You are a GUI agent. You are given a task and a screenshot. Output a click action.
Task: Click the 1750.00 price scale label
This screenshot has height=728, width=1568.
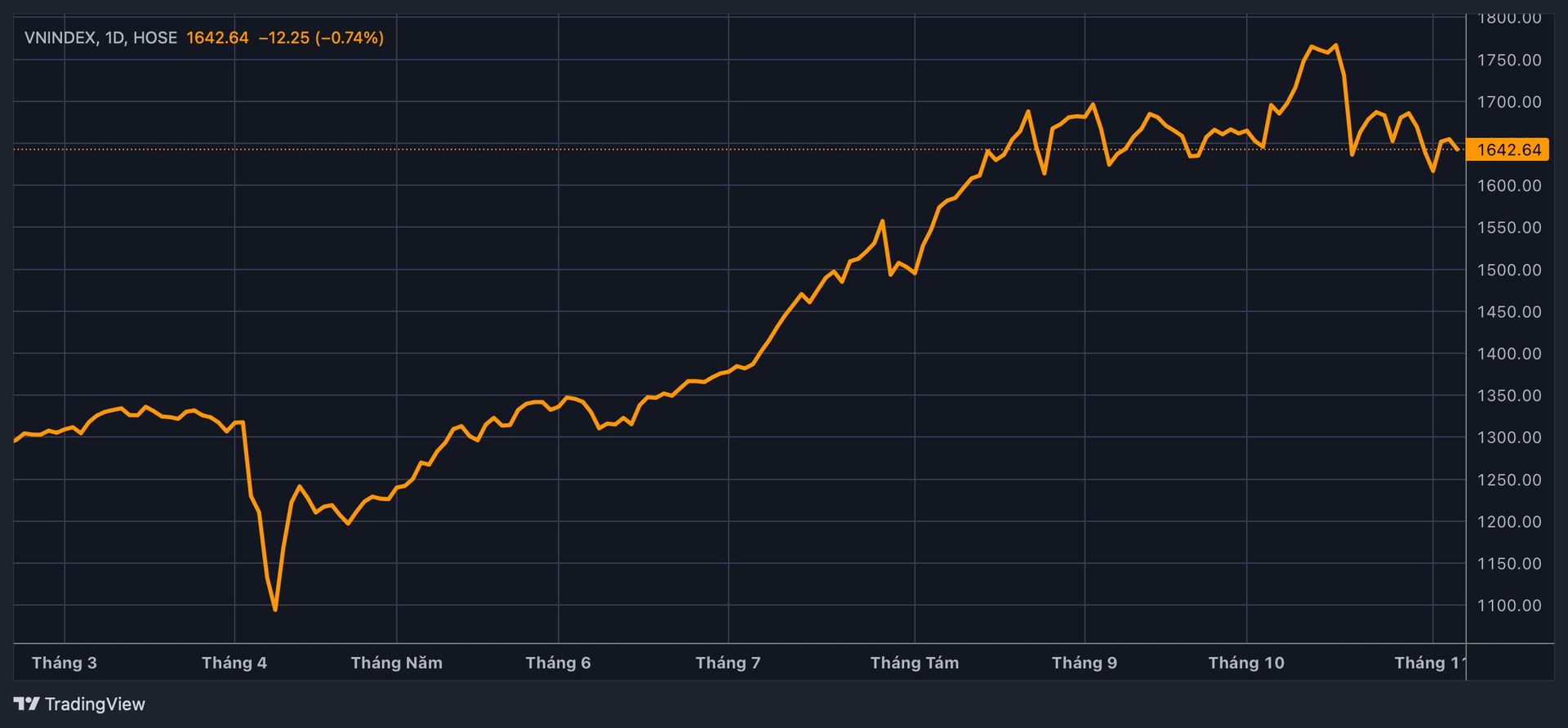click(x=1509, y=60)
